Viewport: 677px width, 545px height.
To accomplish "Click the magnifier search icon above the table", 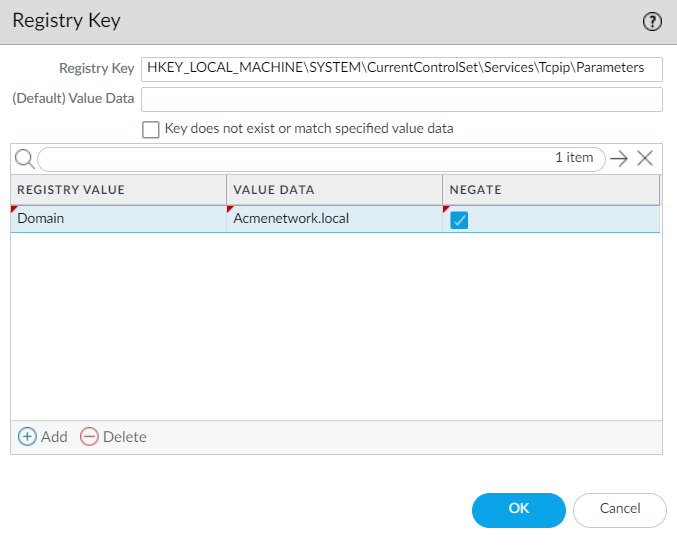I will point(24,158).
